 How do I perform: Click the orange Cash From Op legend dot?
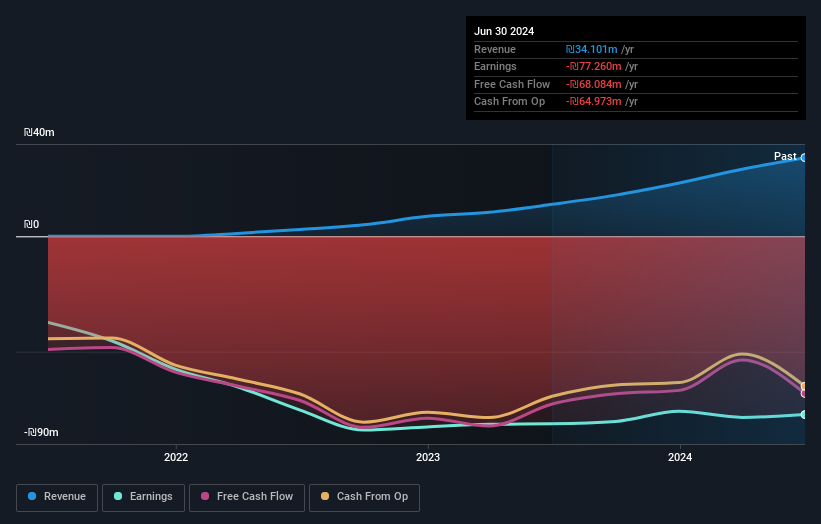(x=325, y=496)
